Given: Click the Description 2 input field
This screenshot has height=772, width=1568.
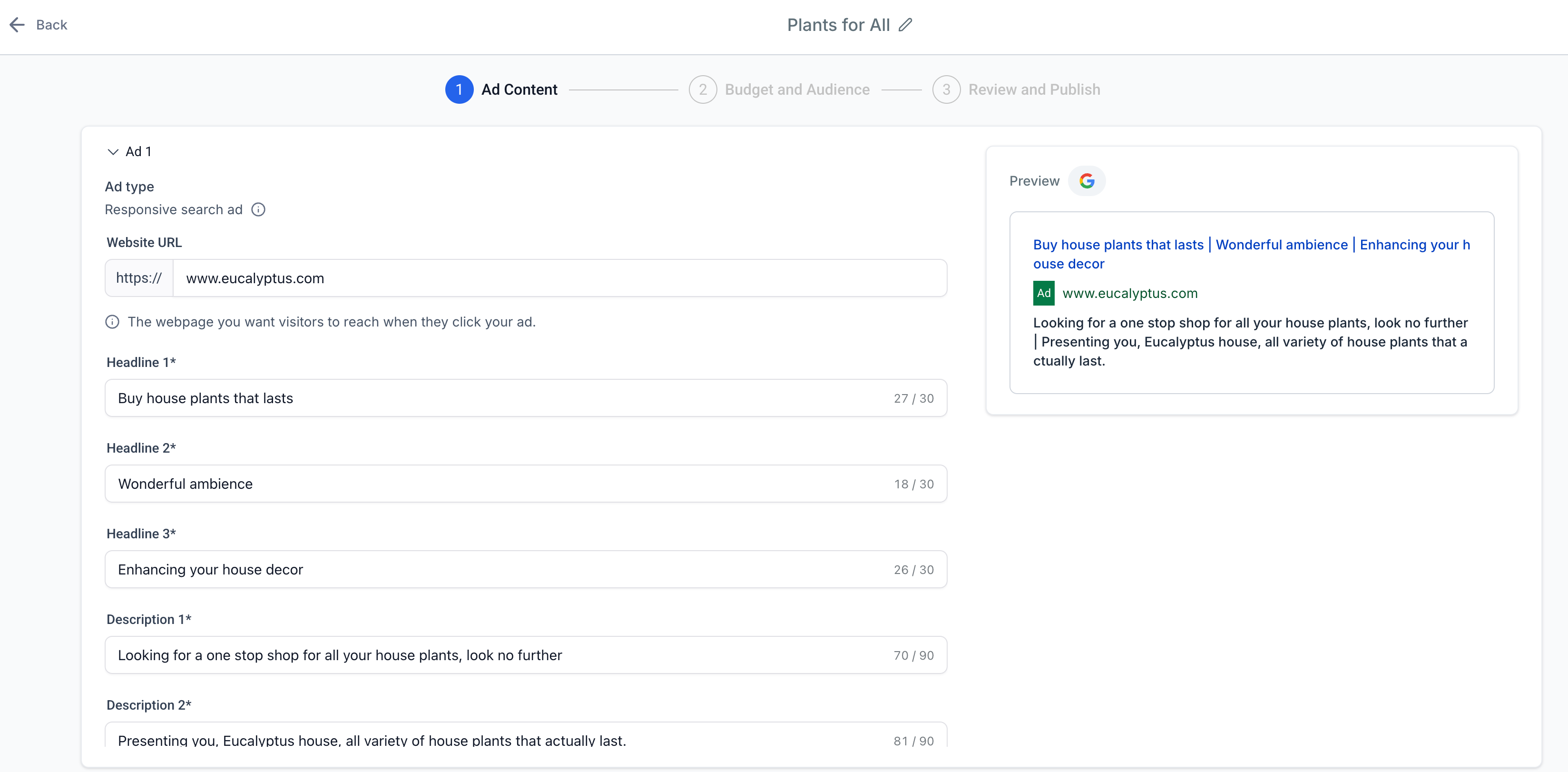Looking at the screenshot, I should pos(526,735).
